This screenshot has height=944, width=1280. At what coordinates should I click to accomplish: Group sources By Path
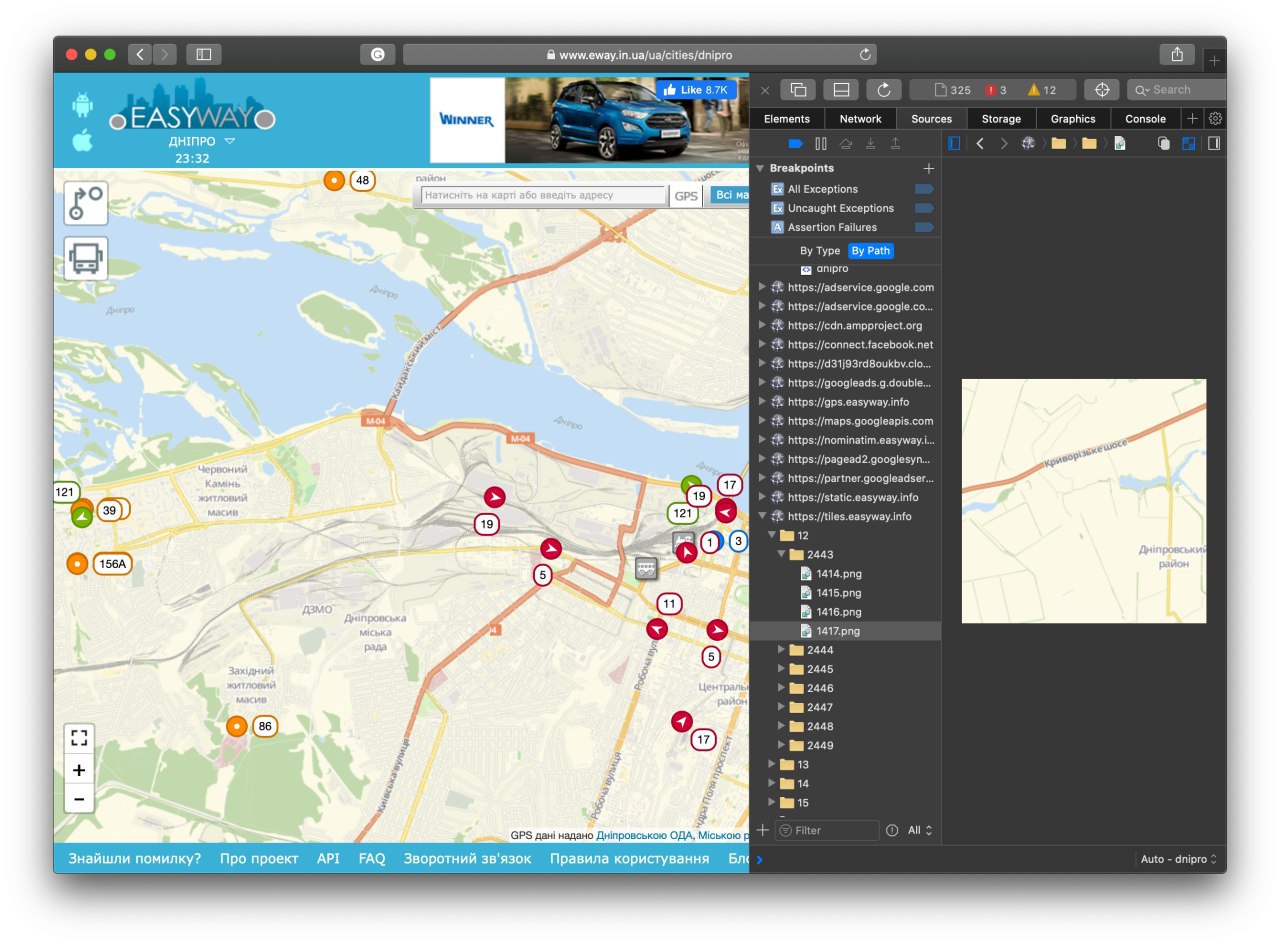(871, 251)
